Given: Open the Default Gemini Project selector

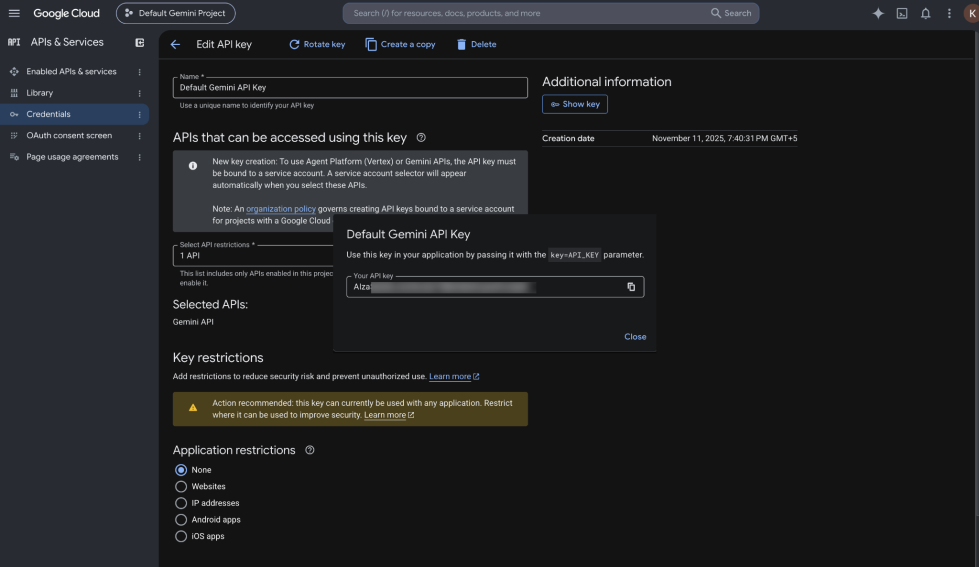Looking at the screenshot, I should (175, 13).
